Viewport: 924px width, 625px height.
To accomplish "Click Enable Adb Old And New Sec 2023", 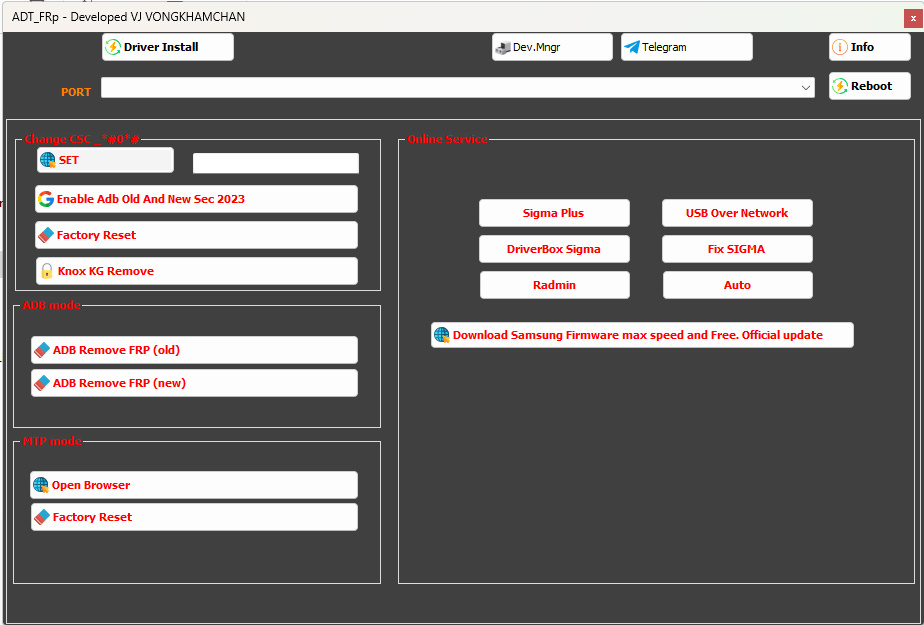I will tap(150, 199).
